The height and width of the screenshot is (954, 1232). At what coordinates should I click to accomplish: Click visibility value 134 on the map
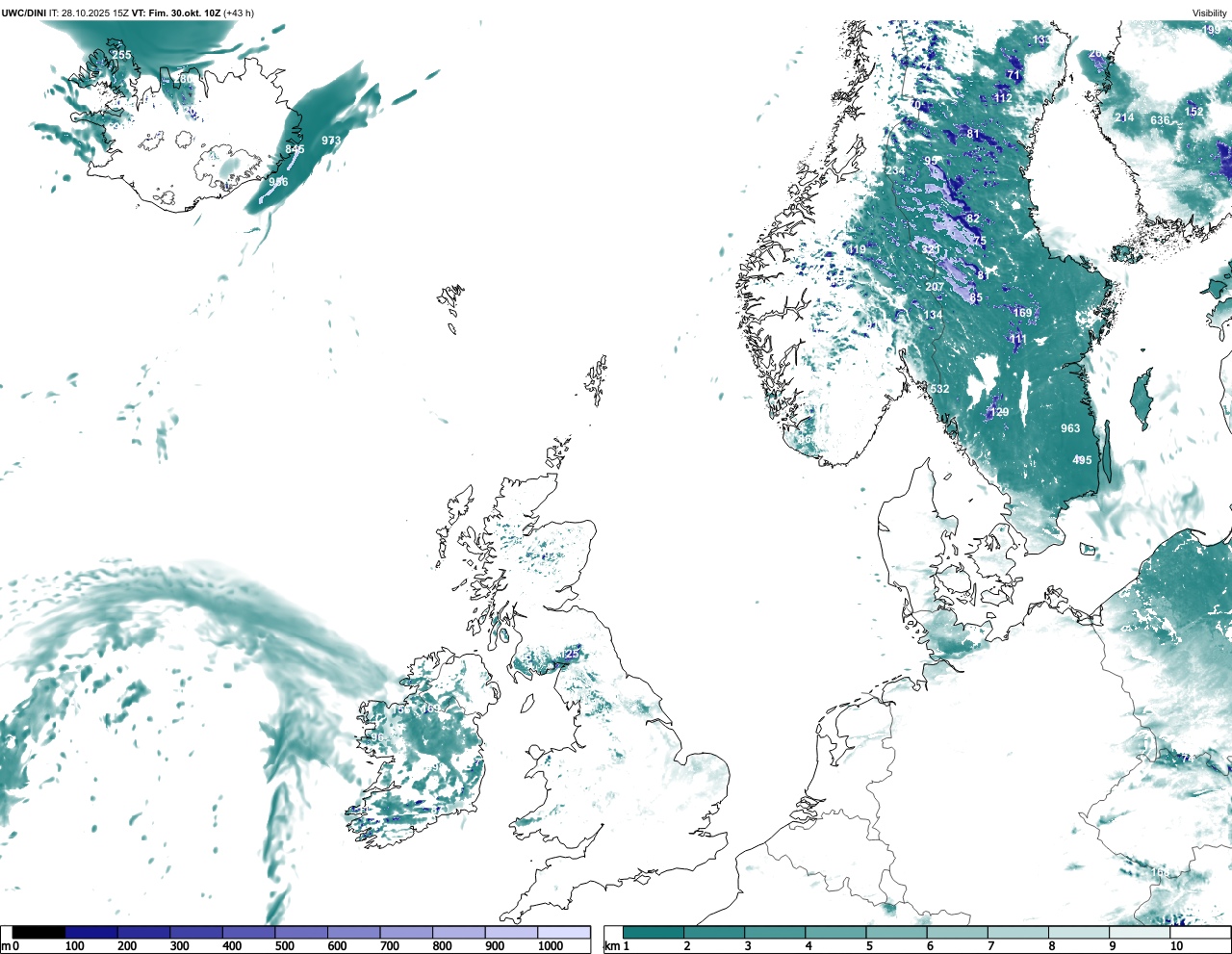point(933,315)
